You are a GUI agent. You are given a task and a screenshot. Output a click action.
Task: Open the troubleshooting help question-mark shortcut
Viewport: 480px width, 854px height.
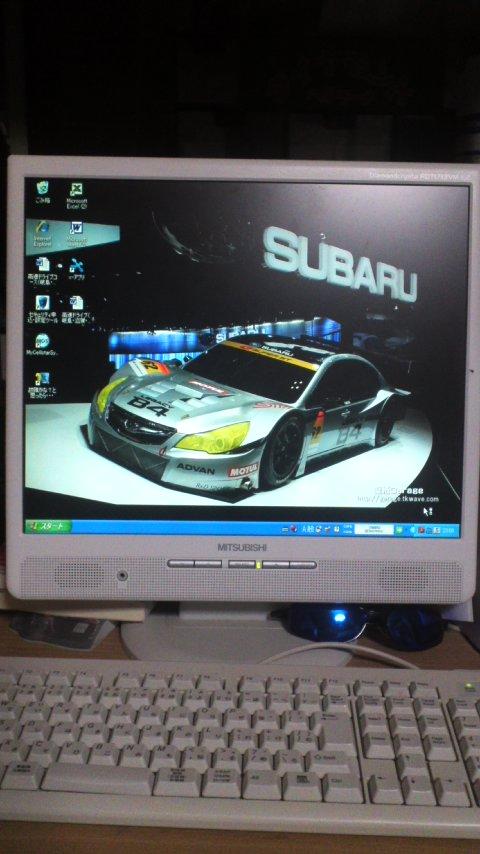(42, 384)
